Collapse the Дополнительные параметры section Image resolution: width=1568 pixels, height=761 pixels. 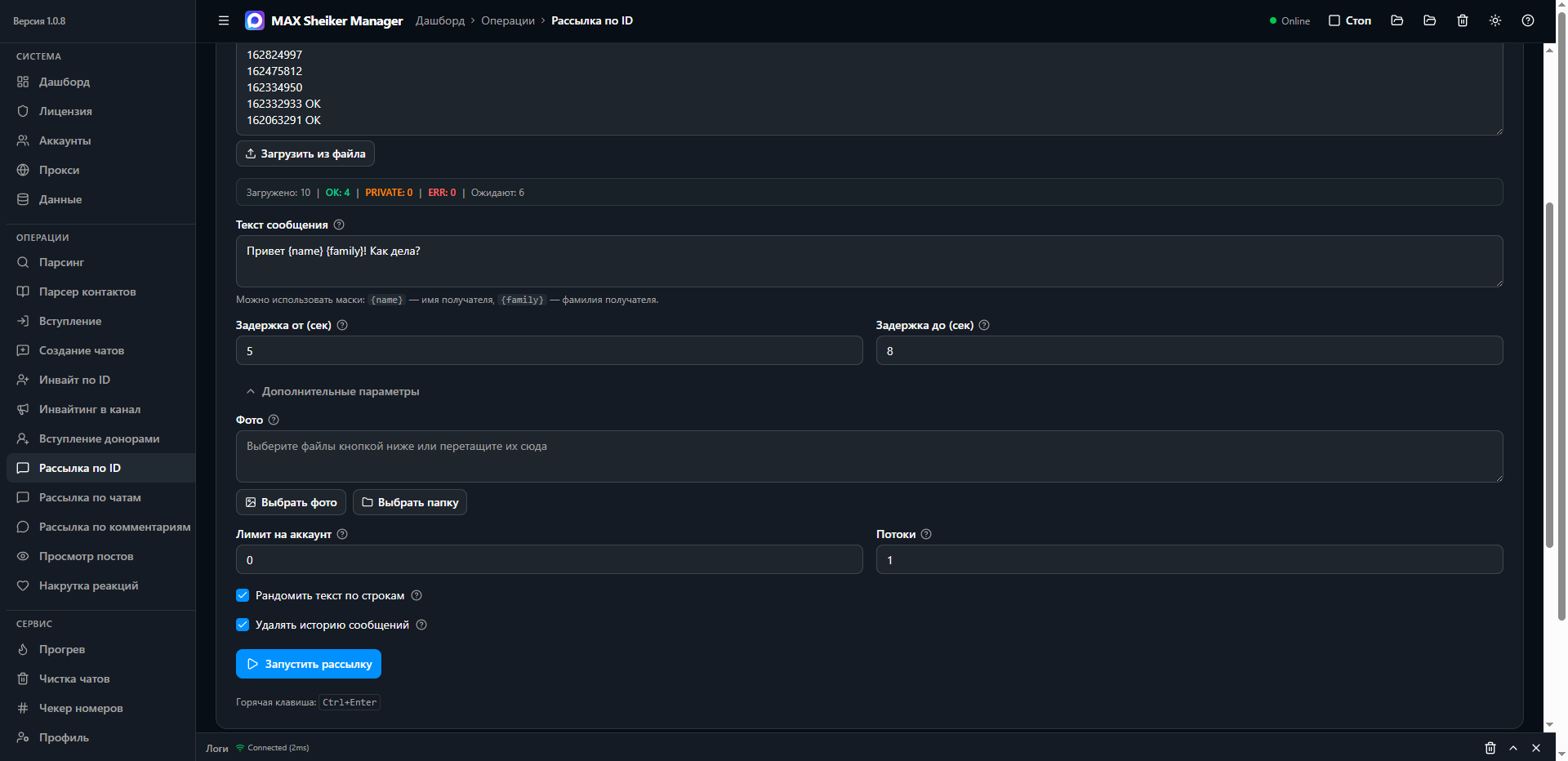pos(332,391)
